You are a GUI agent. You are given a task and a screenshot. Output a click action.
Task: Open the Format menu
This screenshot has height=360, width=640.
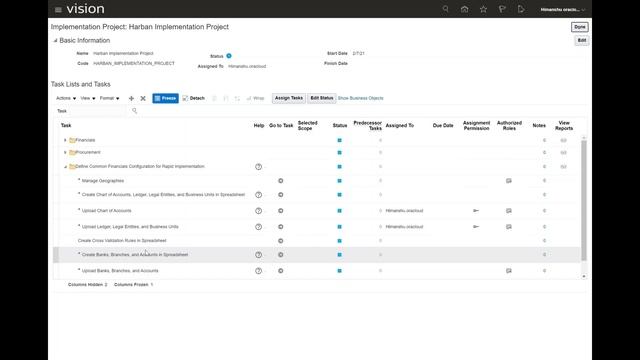coord(109,98)
